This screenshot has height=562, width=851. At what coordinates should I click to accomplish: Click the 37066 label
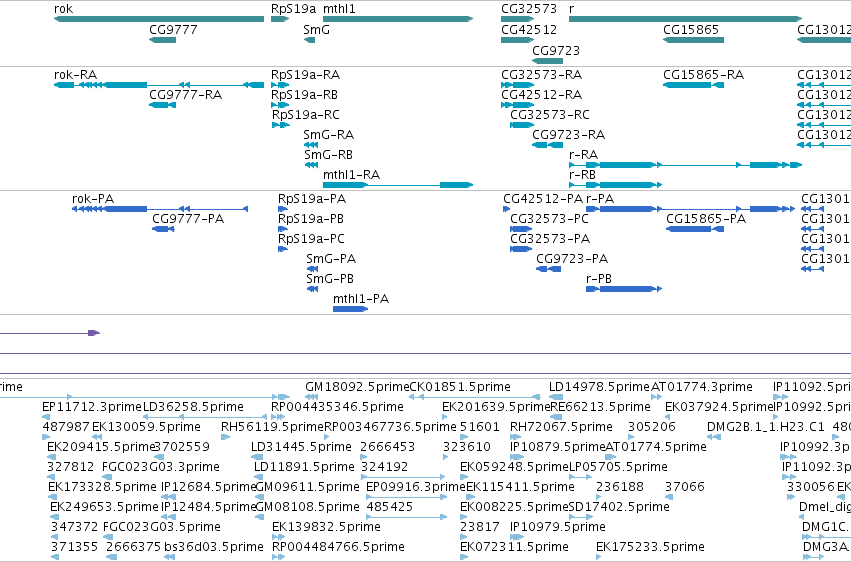tap(685, 487)
